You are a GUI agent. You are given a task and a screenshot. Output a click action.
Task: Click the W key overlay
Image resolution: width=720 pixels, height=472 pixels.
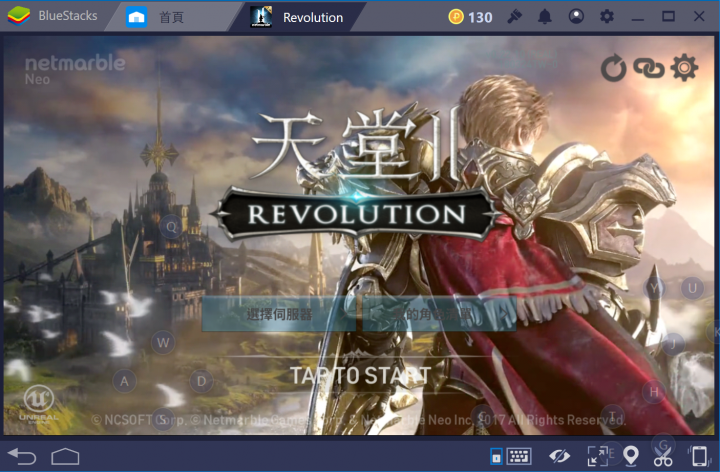pos(163,343)
